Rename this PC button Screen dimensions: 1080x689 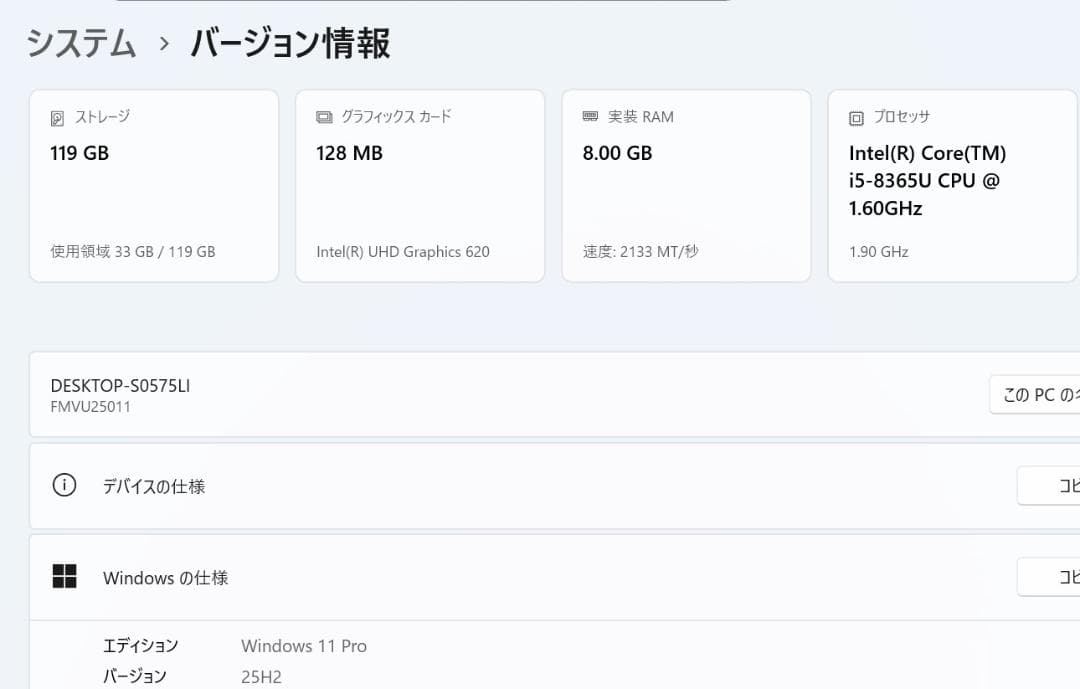1035,395
